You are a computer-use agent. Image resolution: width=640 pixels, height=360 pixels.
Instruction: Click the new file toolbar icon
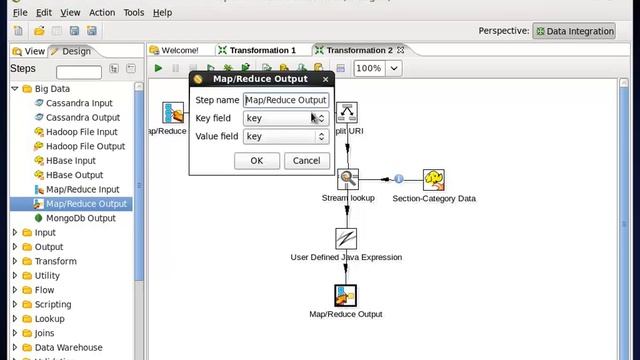(18, 31)
